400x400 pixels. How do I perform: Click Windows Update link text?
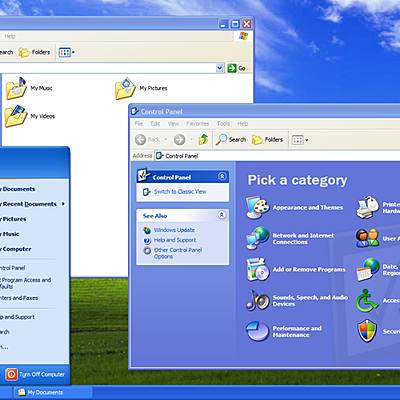[x=174, y=230]
